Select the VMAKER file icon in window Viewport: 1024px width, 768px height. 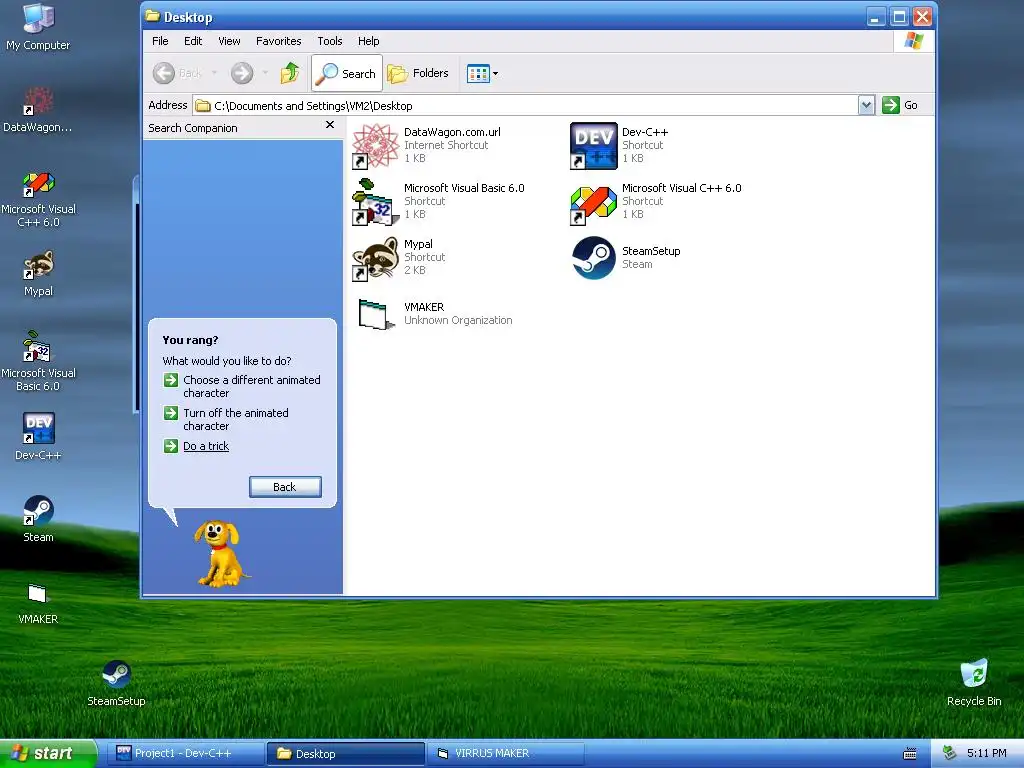376,314
